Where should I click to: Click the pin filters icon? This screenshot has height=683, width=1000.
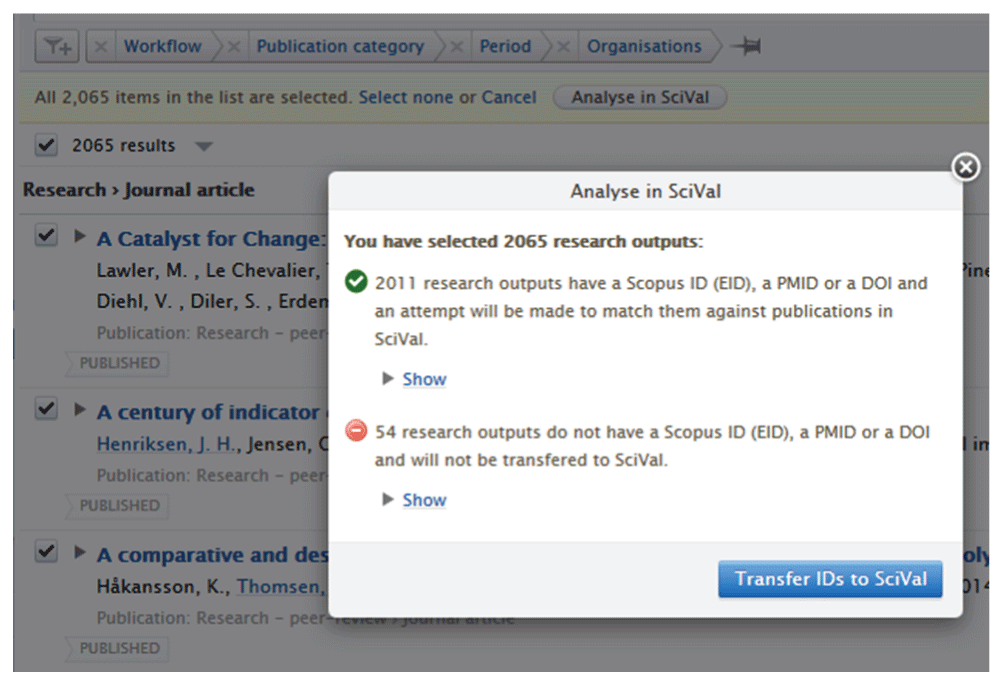click(x=745, y=47)
